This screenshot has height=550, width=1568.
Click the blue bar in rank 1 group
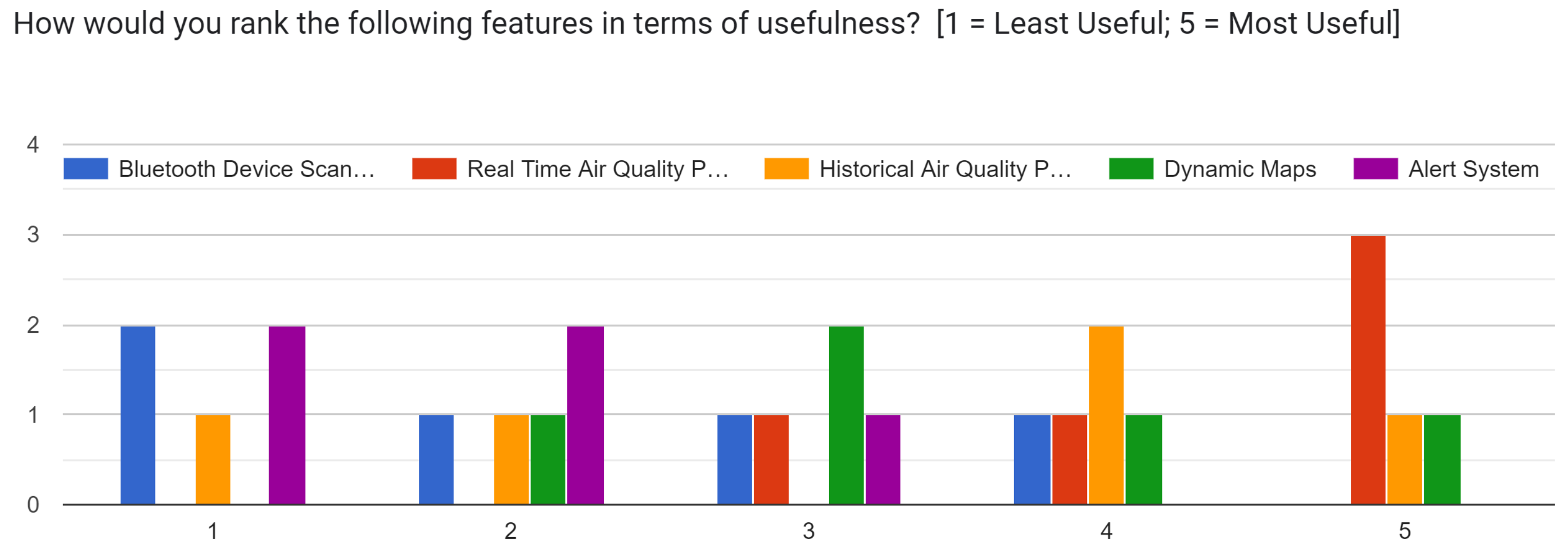pos(138,415)
